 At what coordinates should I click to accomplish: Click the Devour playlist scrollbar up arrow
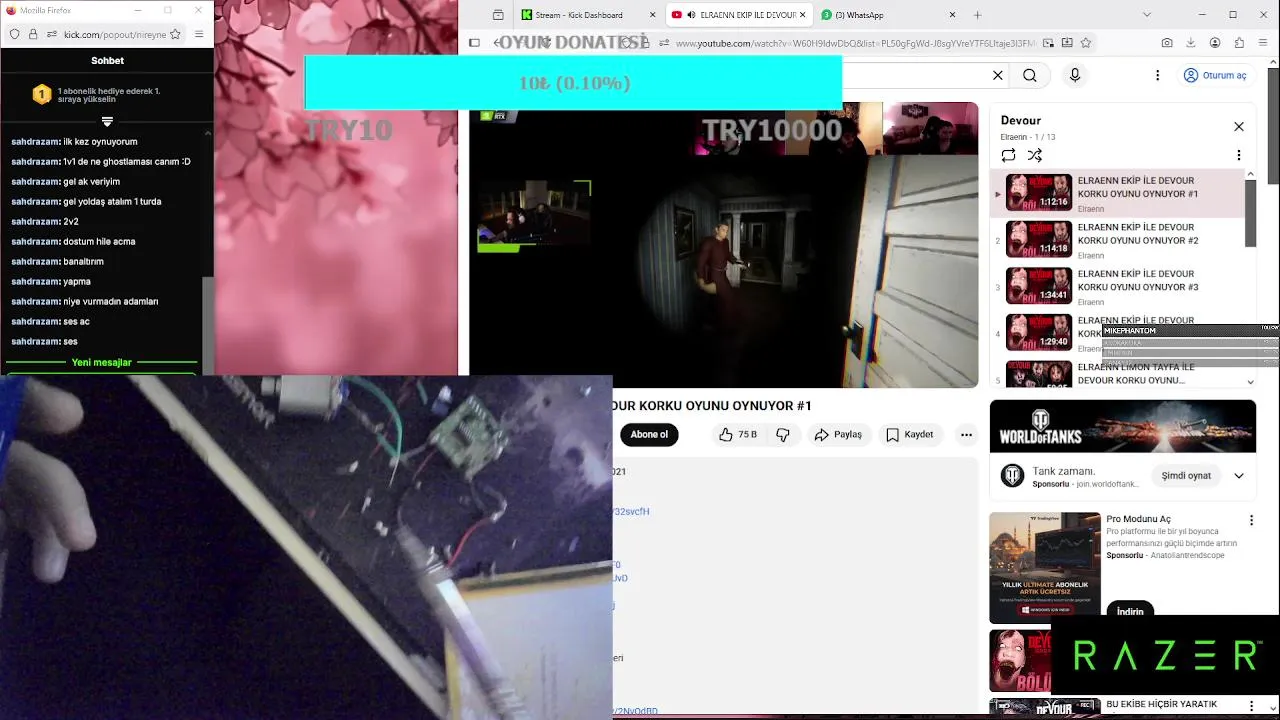pyautogui.click(x=1250, y=174)
